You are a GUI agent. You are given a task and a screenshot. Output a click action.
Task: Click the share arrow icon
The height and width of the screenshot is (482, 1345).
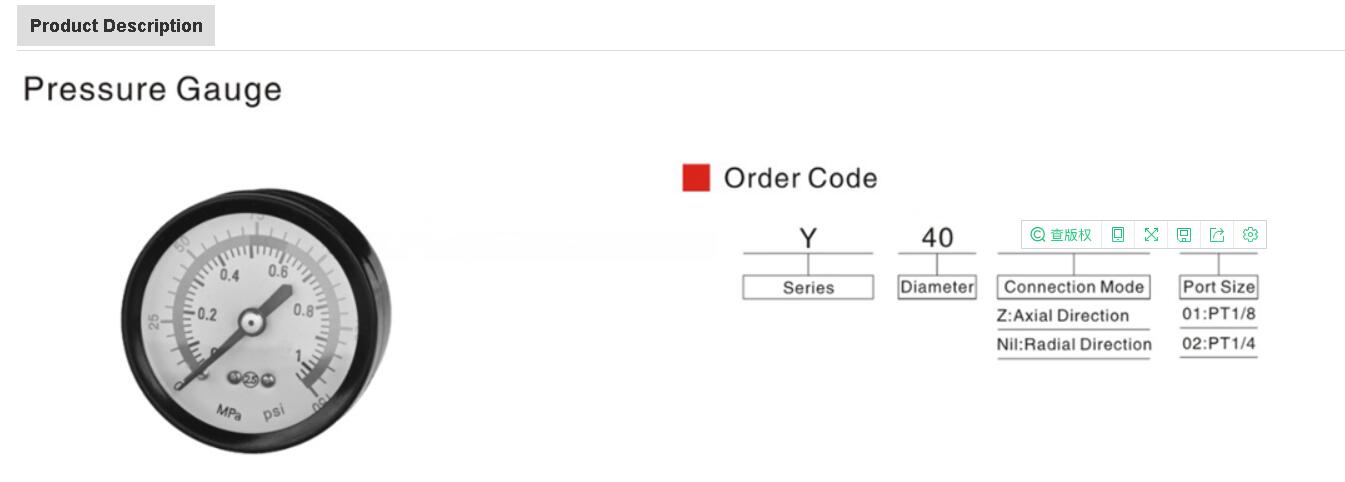pyautogui.click(x=1217, y=235)
